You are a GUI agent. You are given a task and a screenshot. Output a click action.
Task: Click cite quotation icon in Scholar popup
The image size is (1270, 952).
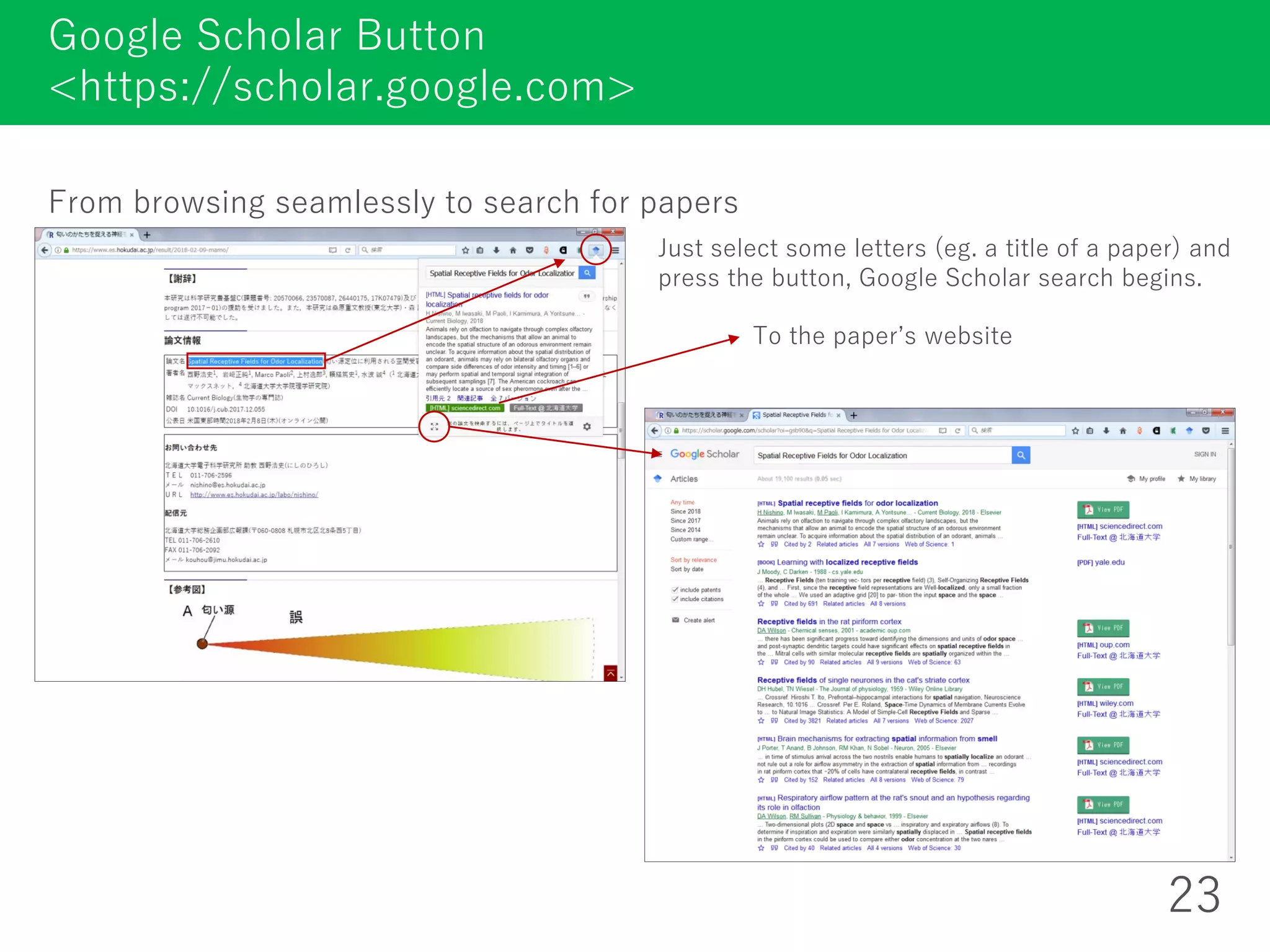tap(587, 296)
